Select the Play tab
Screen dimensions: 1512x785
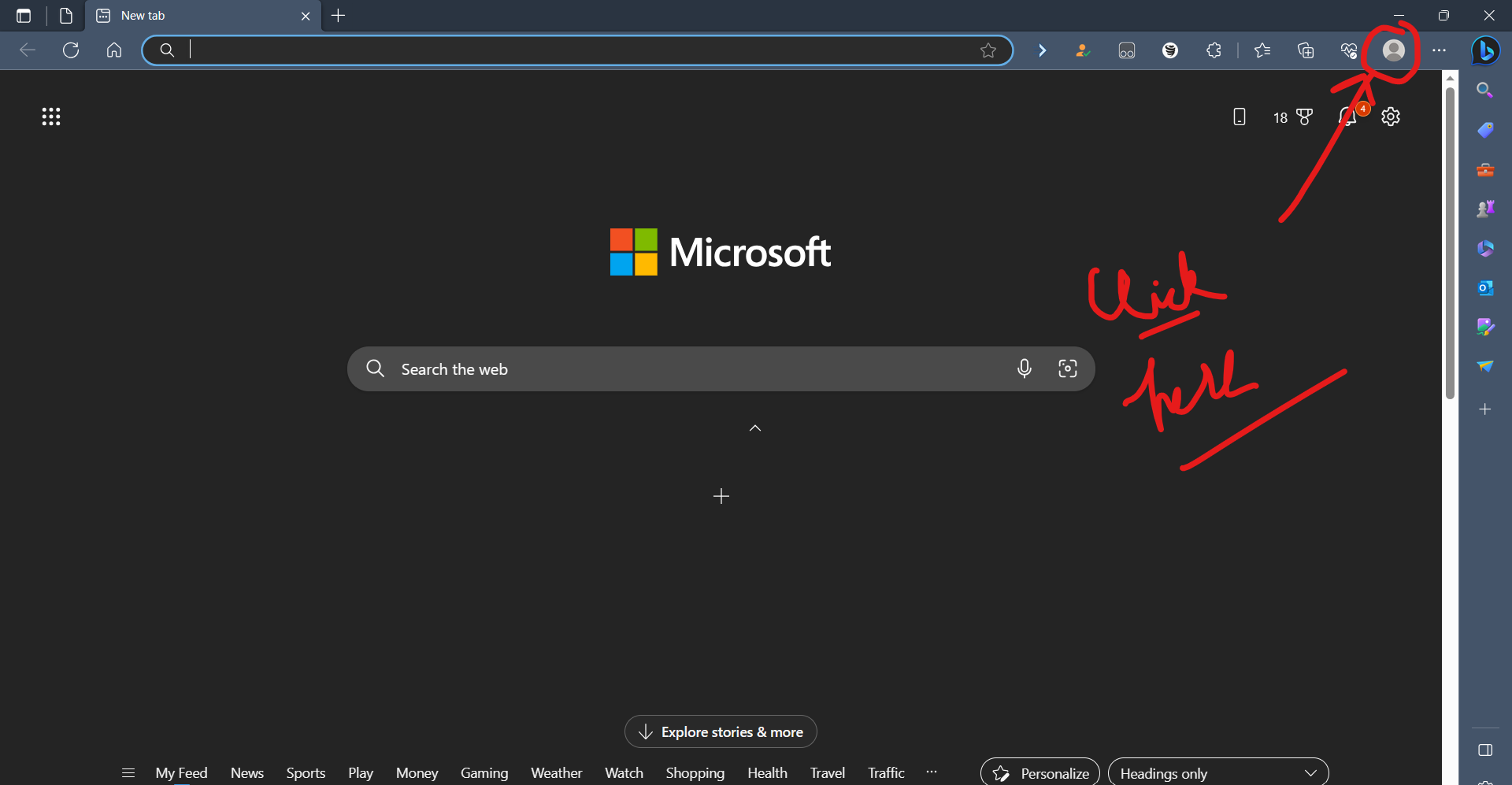pos(361,773)
